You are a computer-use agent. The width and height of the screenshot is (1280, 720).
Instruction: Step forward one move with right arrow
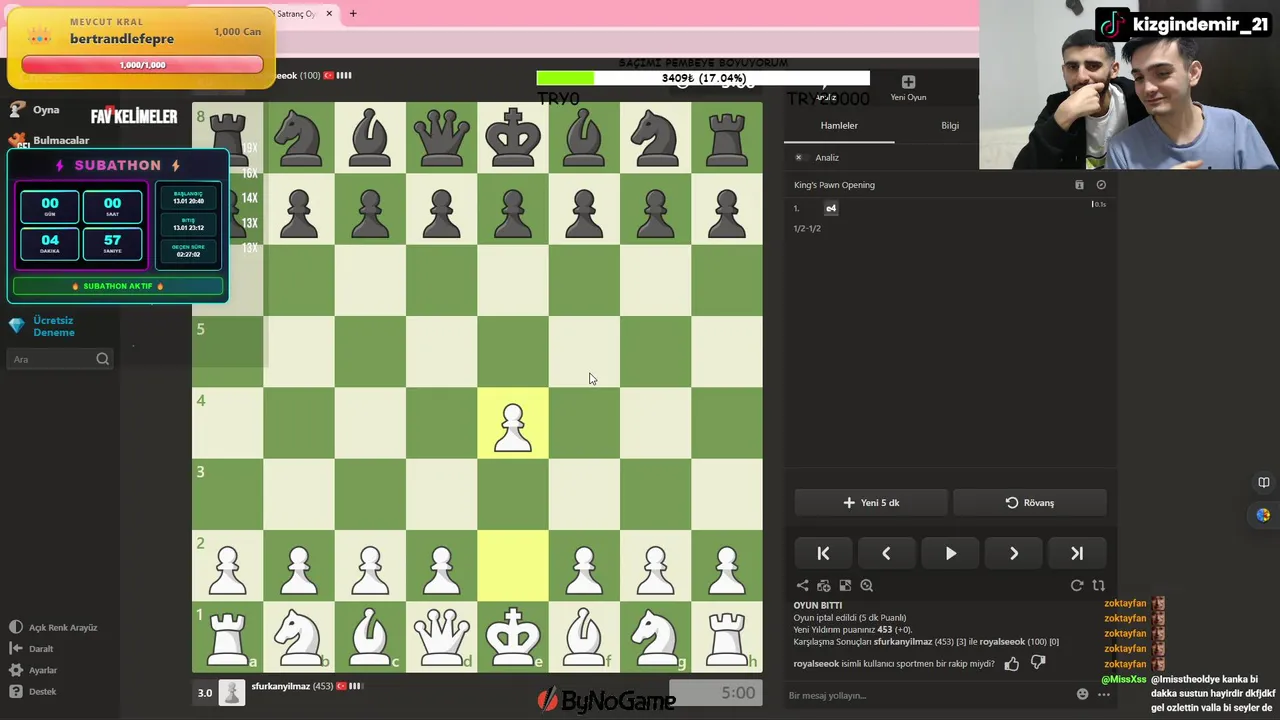click(1013, 553)
